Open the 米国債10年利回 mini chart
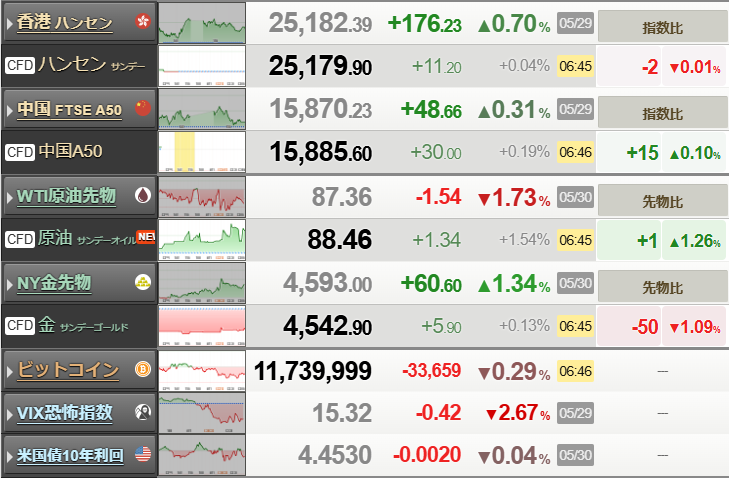Image resolution: width=729 pixels, height=478 pixels. [x=202, y=455]
